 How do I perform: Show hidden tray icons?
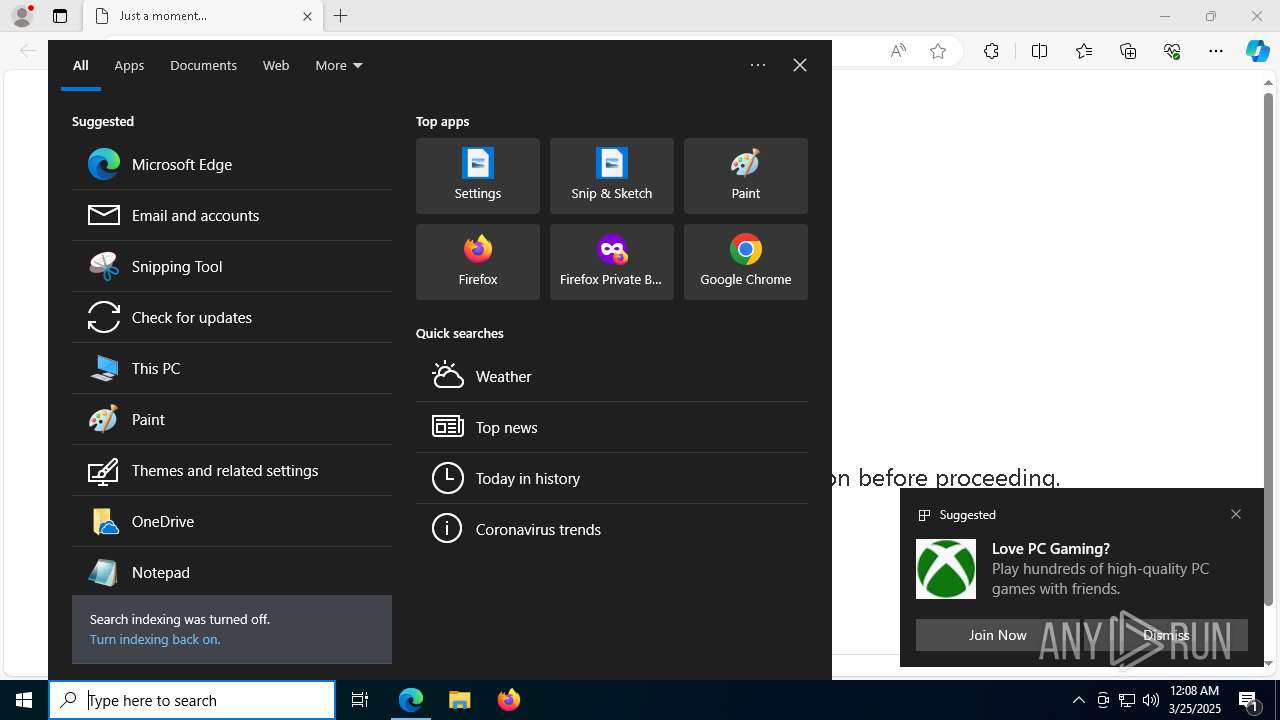1079,700
